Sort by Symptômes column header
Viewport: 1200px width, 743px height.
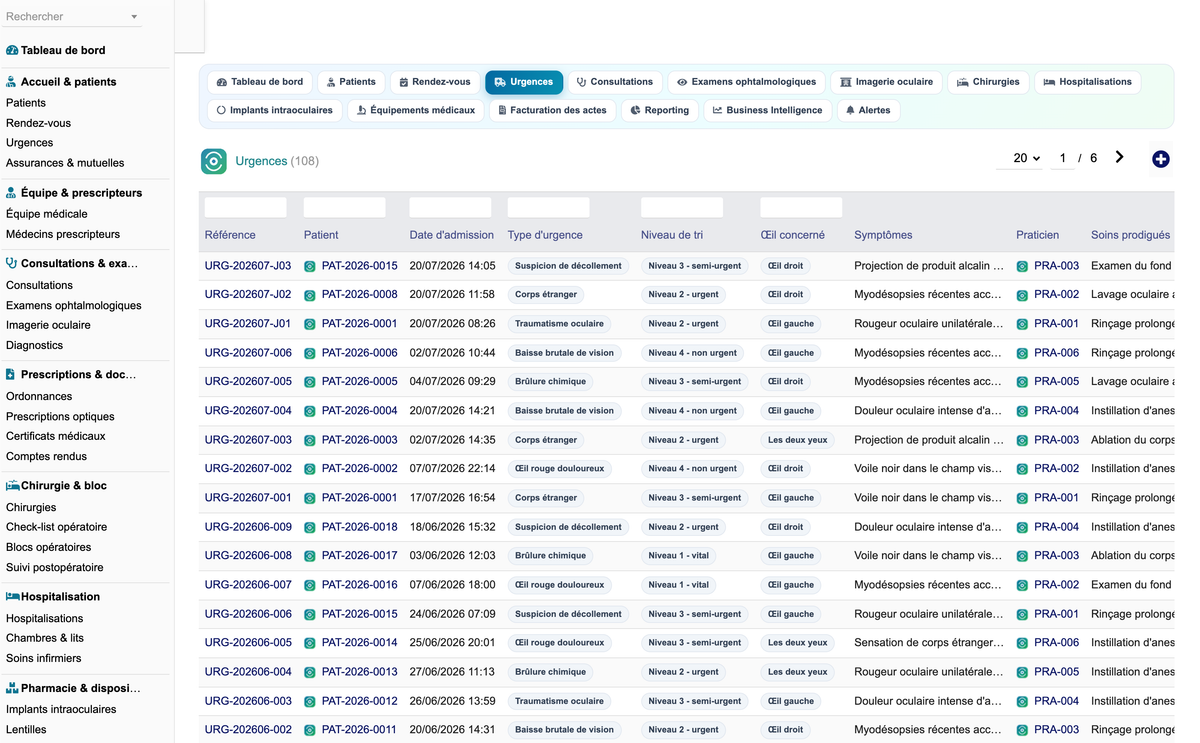tap(883, 235)
